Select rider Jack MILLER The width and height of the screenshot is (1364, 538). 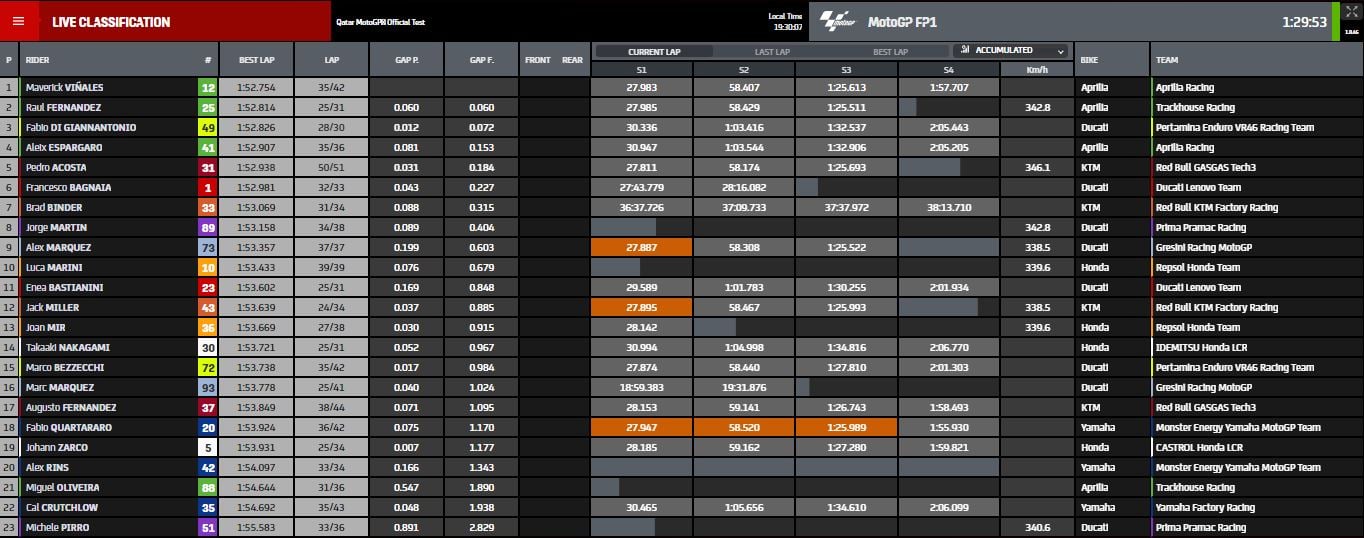52,307
